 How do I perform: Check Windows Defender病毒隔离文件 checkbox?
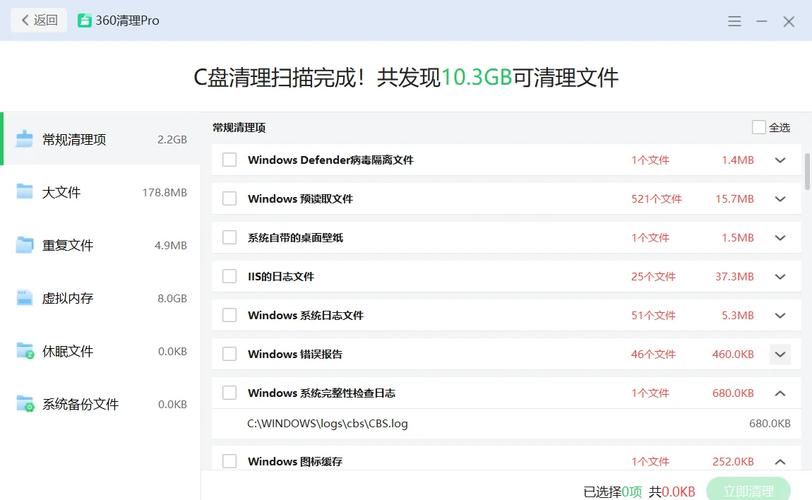(229, 159)
